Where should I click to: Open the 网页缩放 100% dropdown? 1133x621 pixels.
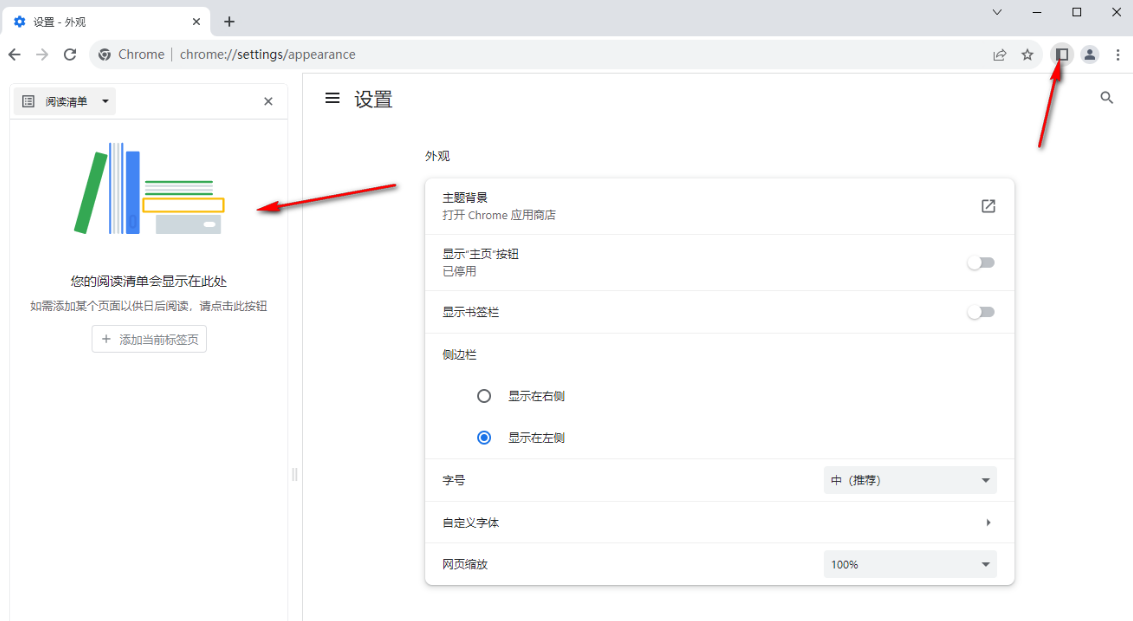click(910, 565)
